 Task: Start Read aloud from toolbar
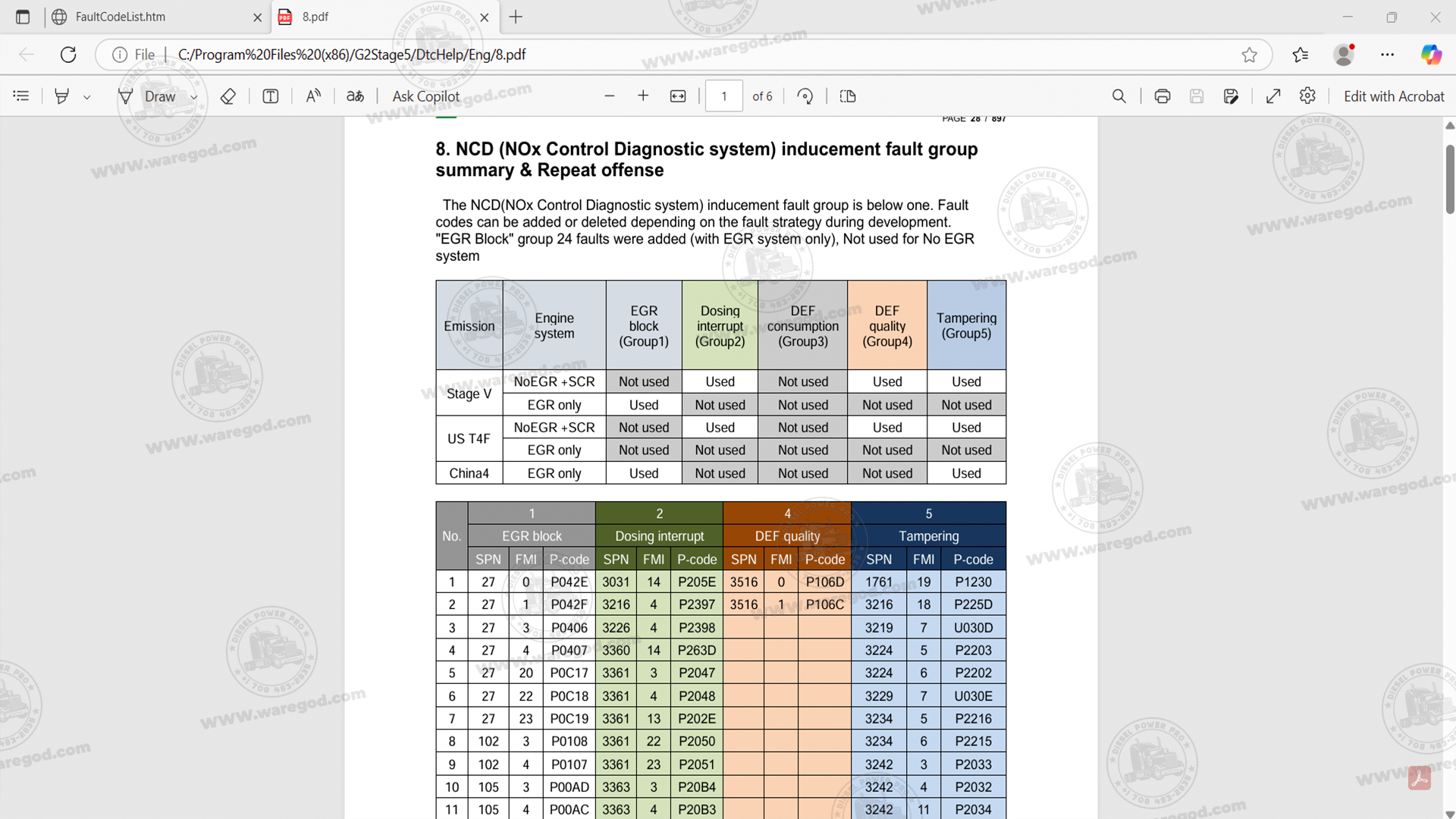313,96
